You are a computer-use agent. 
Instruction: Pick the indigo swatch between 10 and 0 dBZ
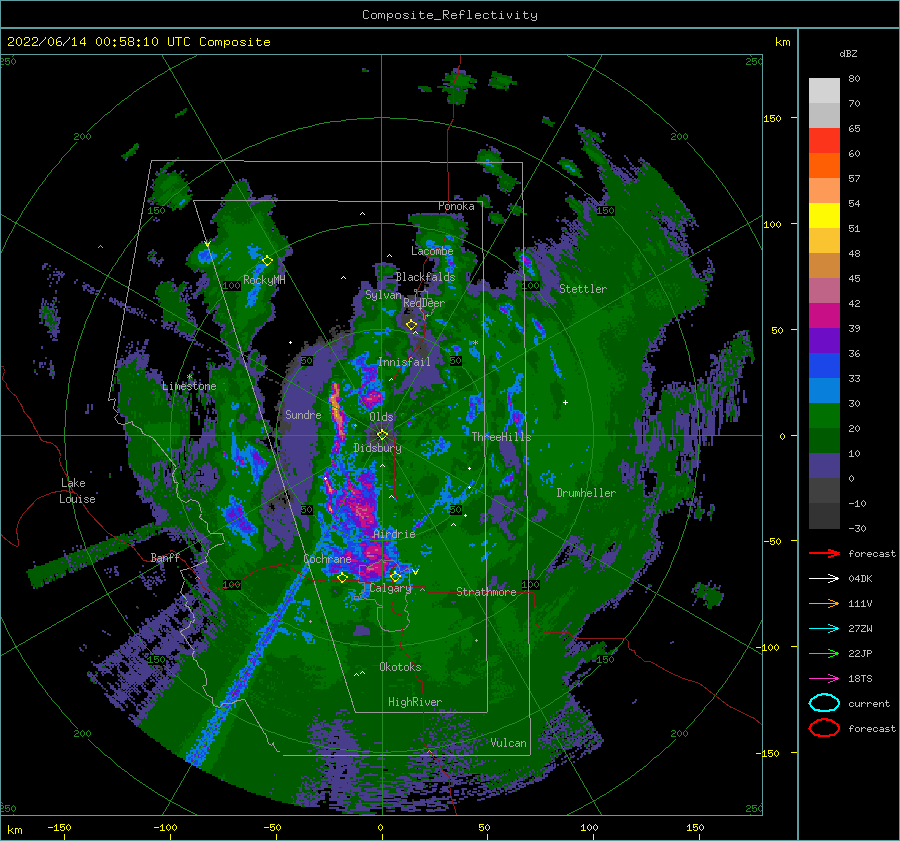click(824, 466)
